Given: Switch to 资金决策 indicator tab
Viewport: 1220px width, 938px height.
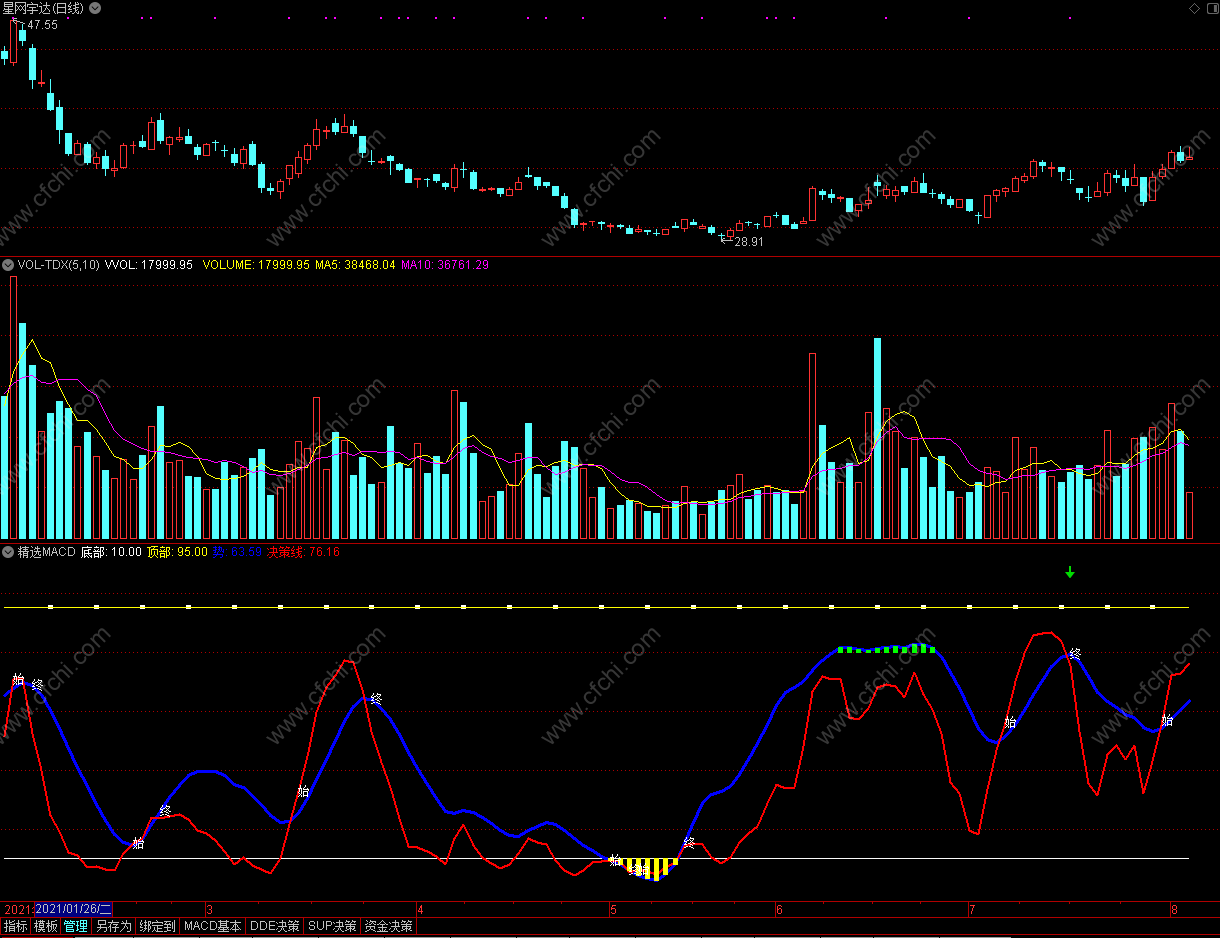Looking at the screenshot, I should 388,927.
